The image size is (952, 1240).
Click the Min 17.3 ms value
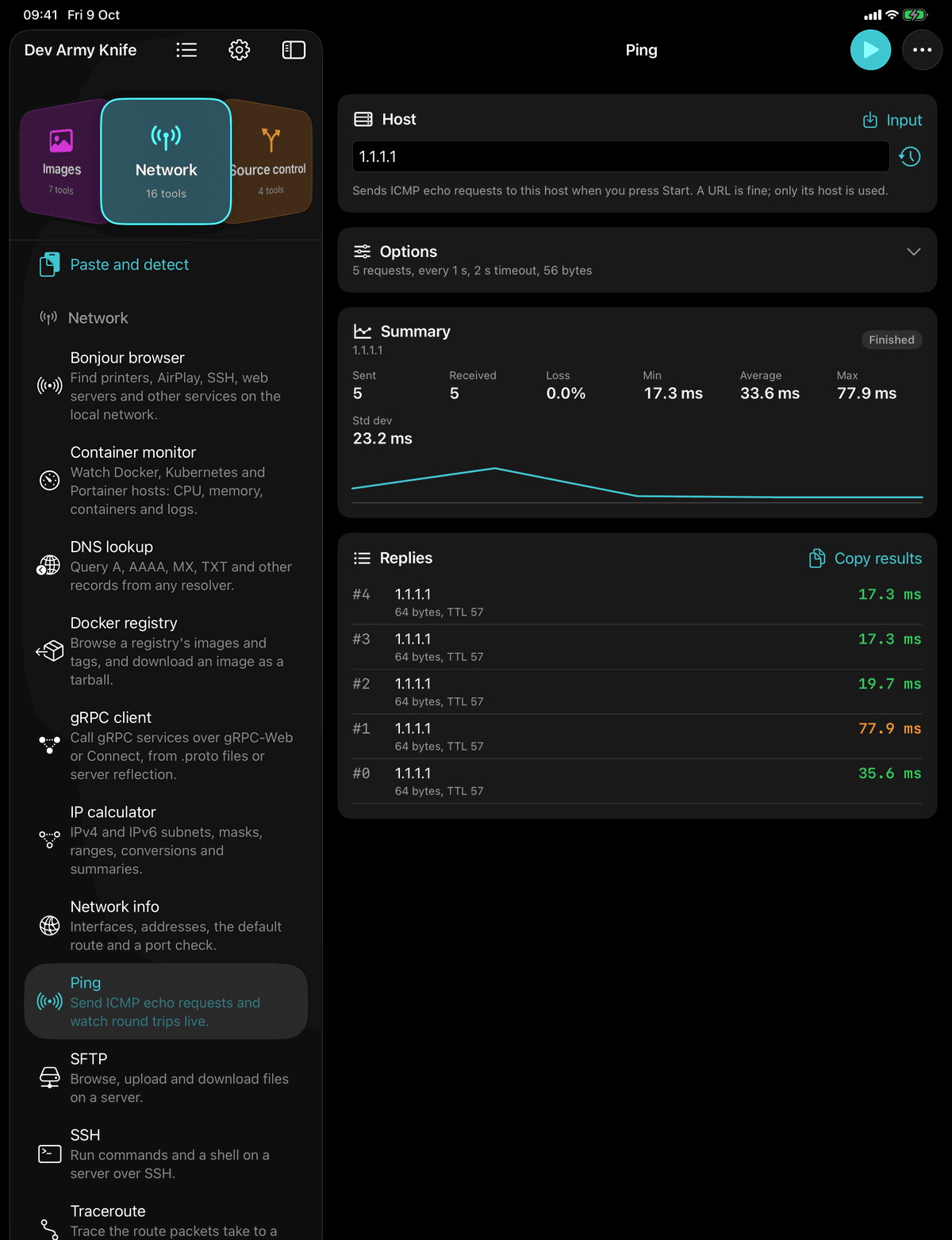click(673, 393)
